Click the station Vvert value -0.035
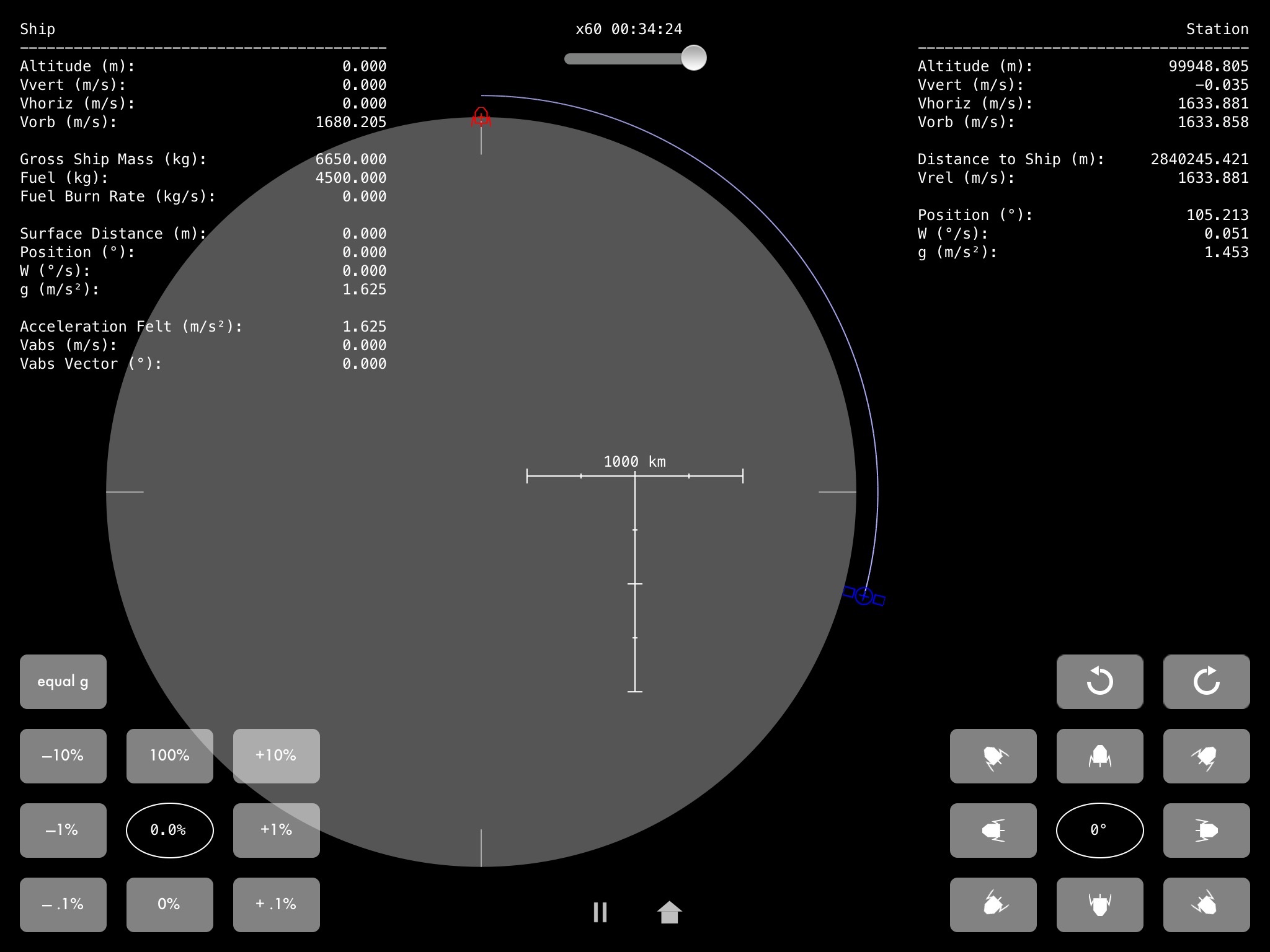1270x952 pixels. tap(1222, 85)
